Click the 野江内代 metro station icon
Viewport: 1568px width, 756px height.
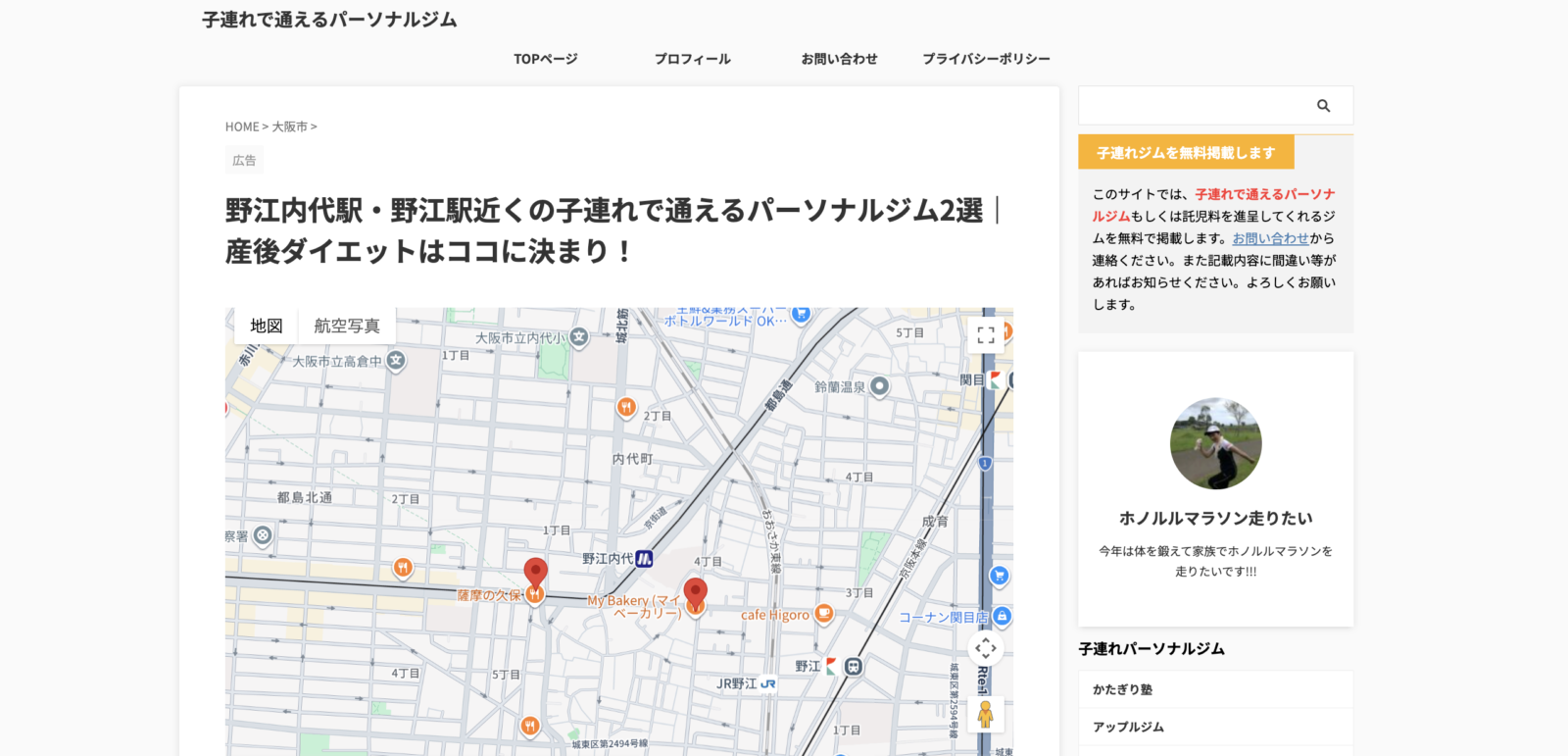click(644, 559)
